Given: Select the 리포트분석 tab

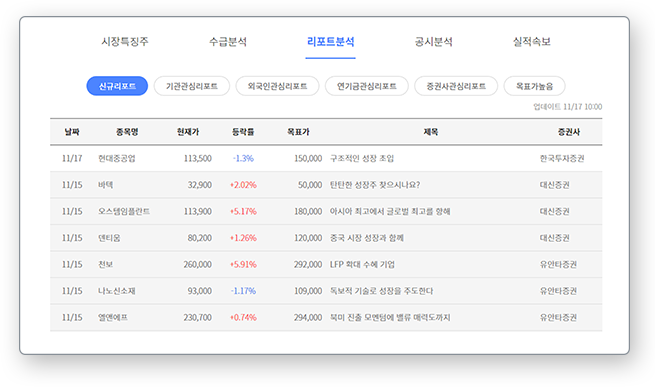Looking at the screenshot, I should coord(330,41).
